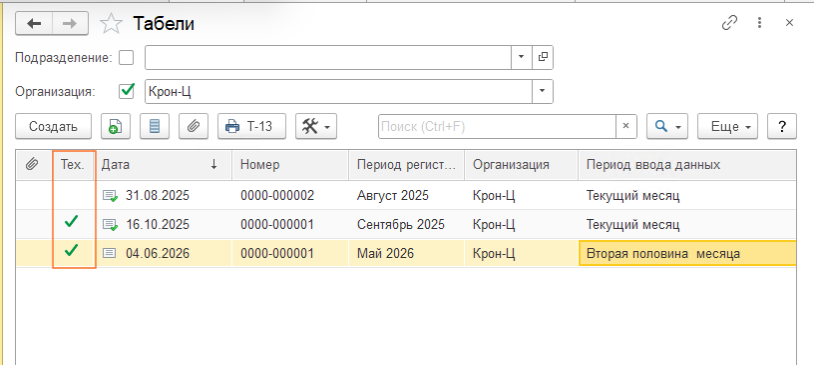Image resolution: width=814 pixels, height=365 pixels.
Task: Open the Еще menu
Action: 727,126
